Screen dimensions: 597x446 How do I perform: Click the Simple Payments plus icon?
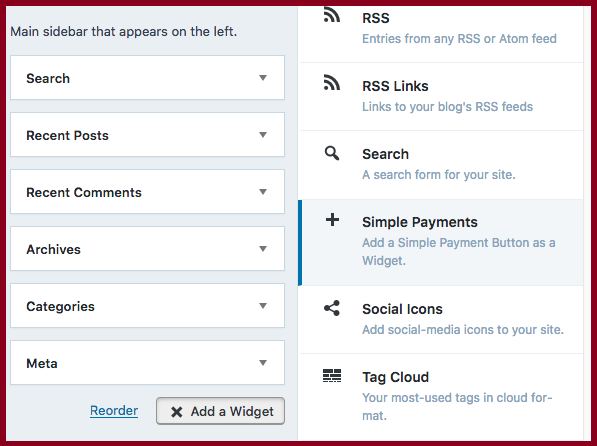pos(332,220)
